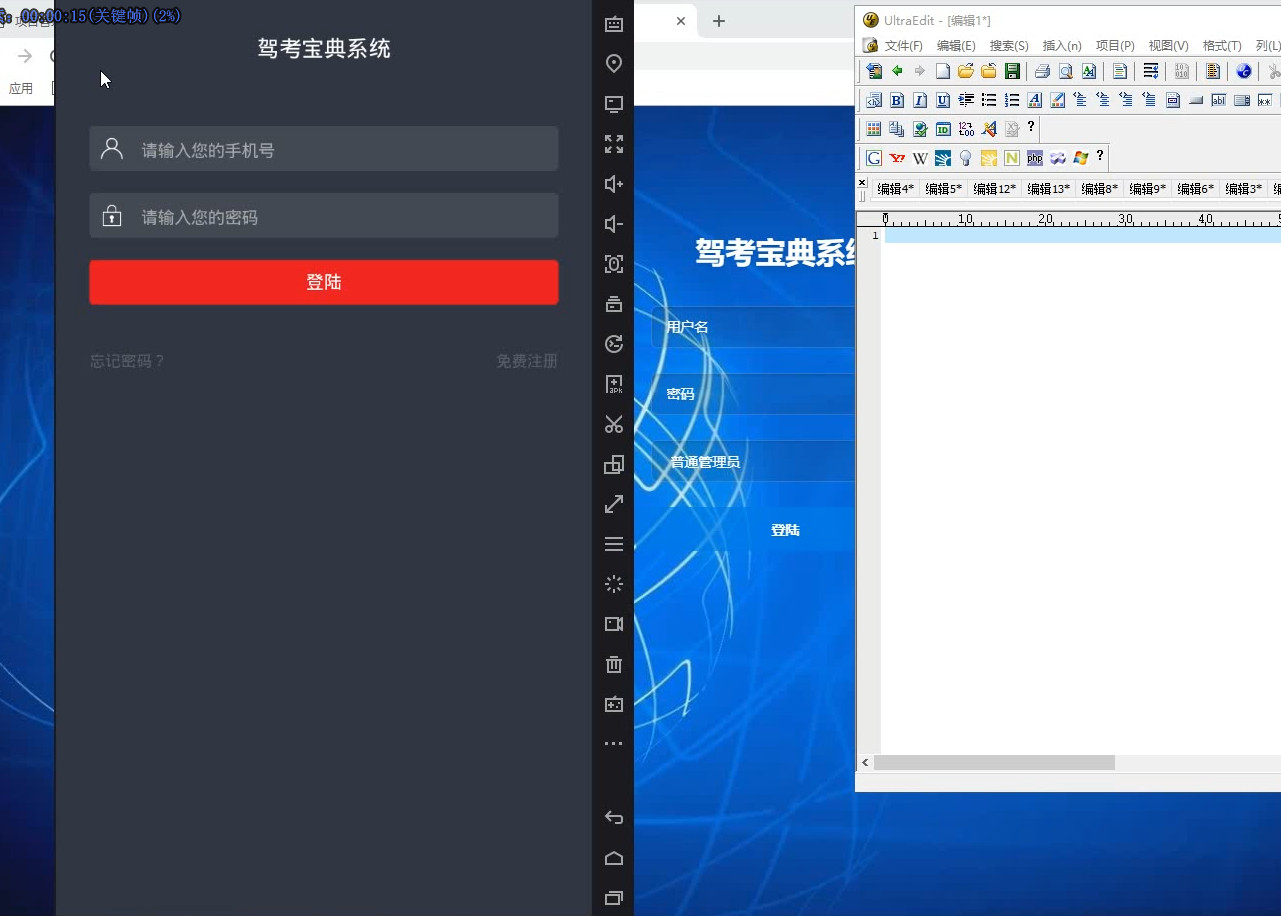
Task: Click the emulator hamburger menu lines icon
Action: (x=614, y=544)
